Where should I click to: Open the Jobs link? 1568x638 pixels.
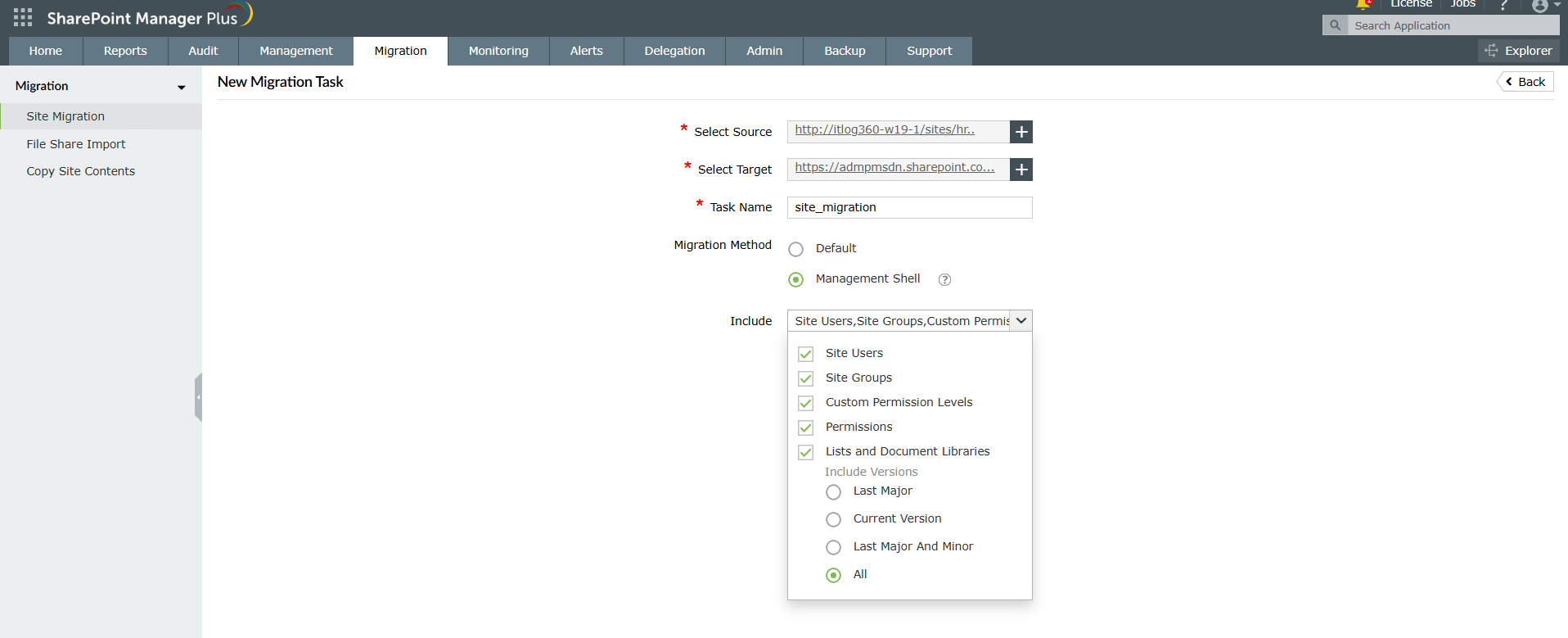click(1463, 4)
